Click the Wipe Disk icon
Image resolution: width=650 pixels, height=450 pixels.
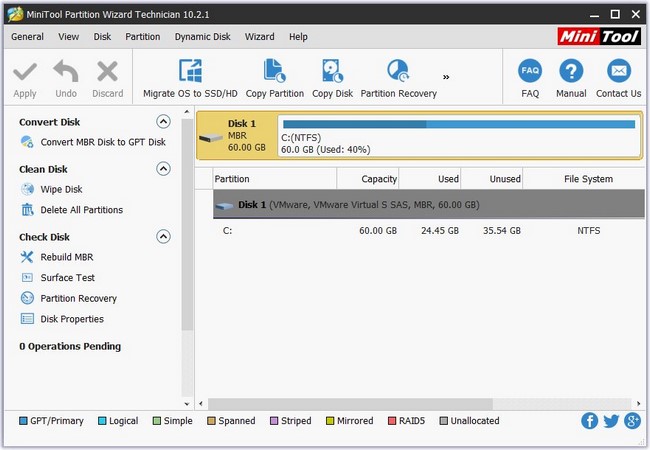[x=27, y=189]
